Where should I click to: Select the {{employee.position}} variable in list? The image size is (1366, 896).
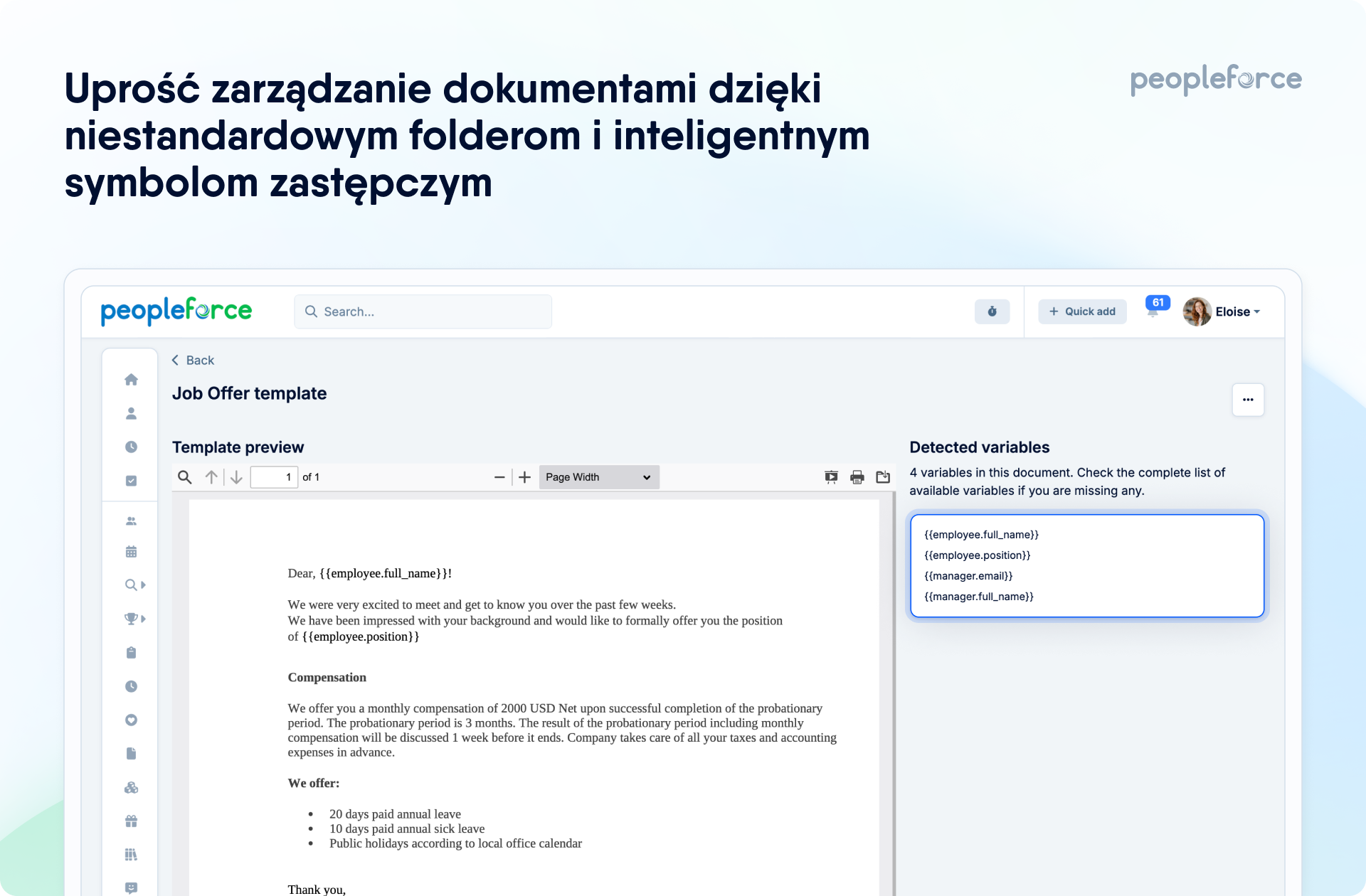[977, 555]
